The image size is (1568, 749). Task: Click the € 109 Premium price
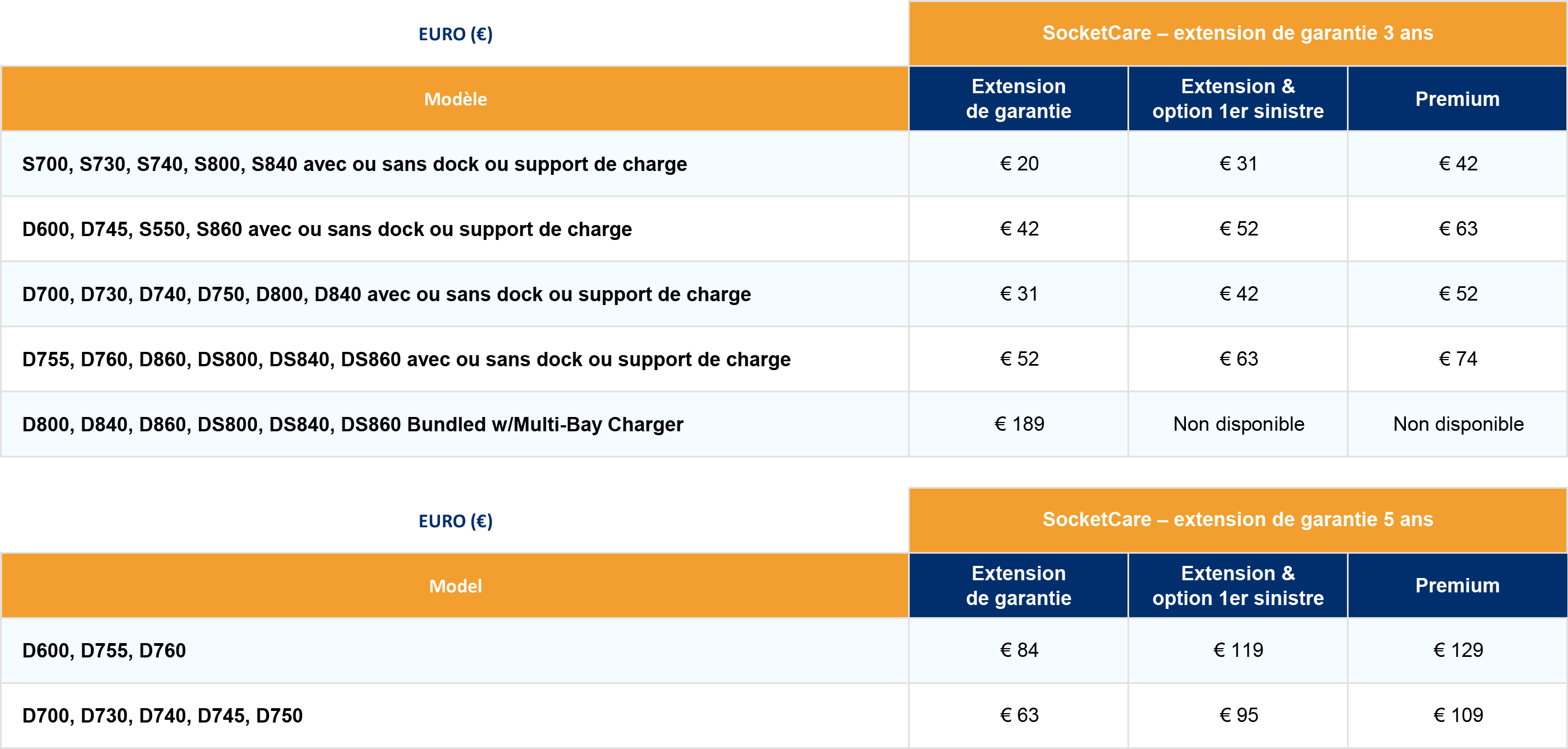(x=1458, y=715)
